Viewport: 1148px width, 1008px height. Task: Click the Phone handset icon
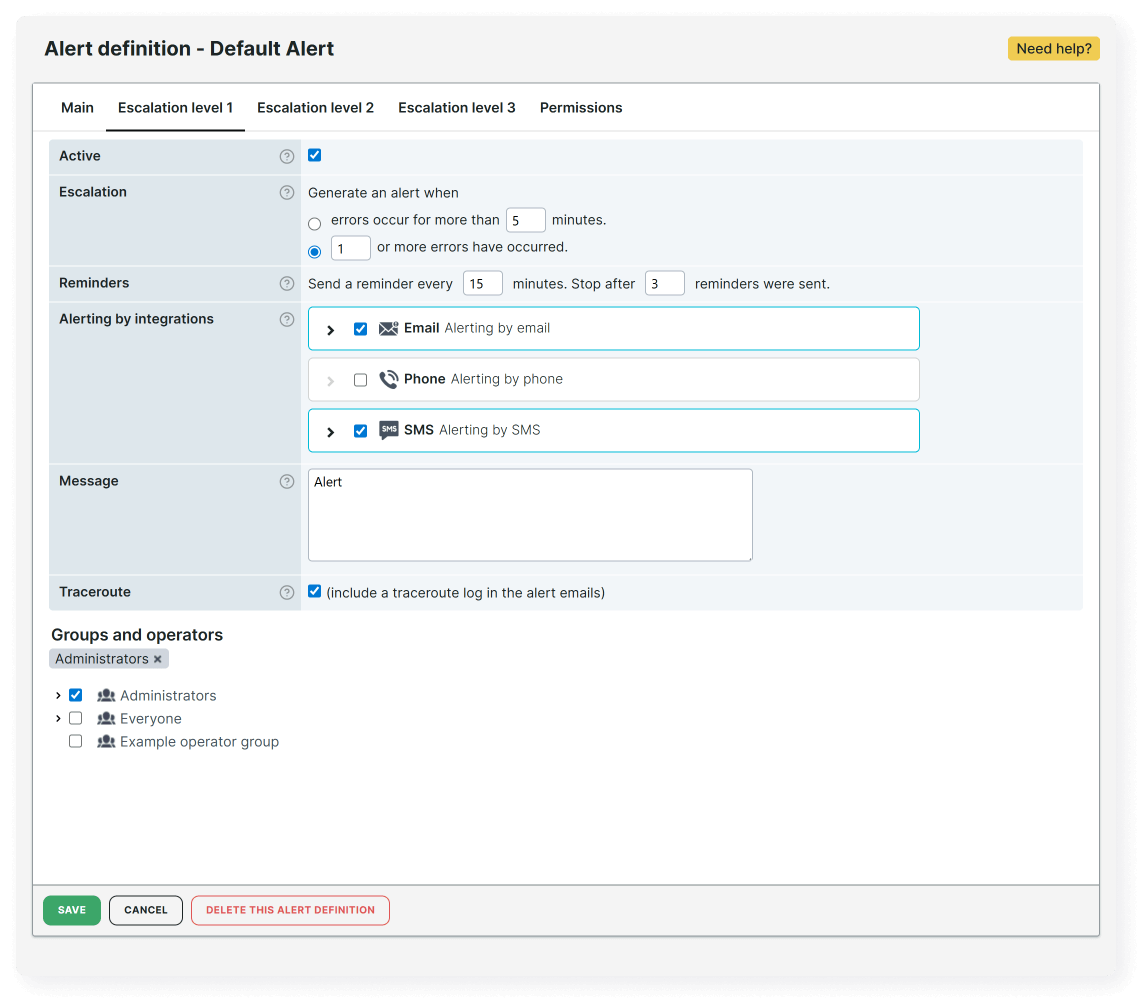click(389, 379)
